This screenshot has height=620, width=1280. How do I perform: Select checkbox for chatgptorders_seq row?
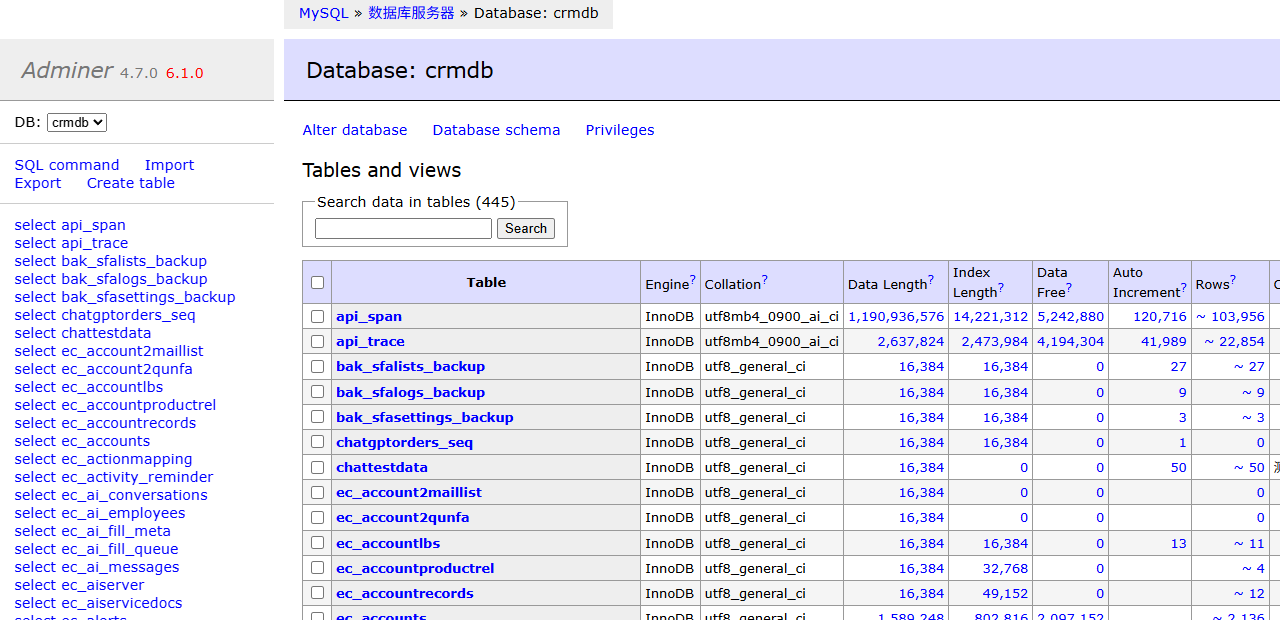tap(317, 442)
